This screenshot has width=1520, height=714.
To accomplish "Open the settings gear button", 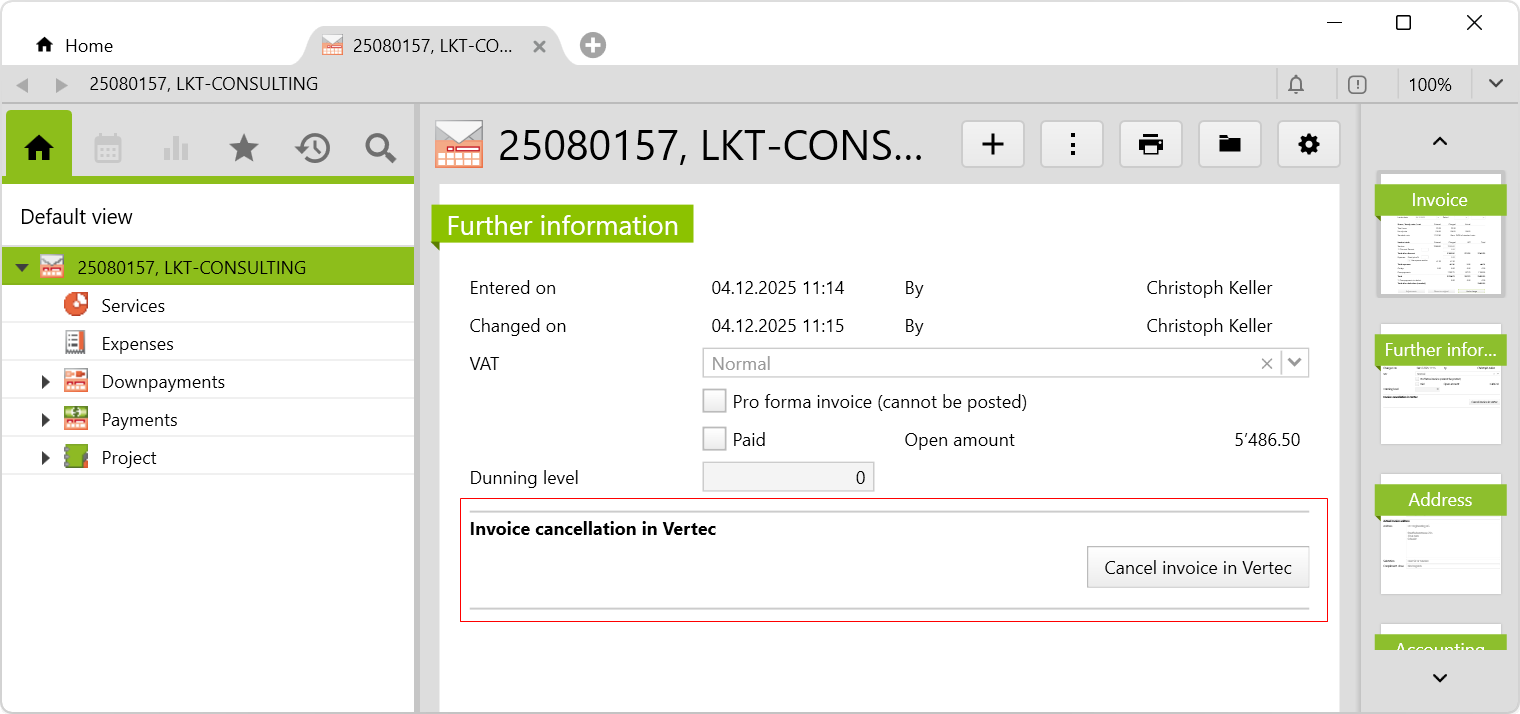I will (x=1308, y=145).
